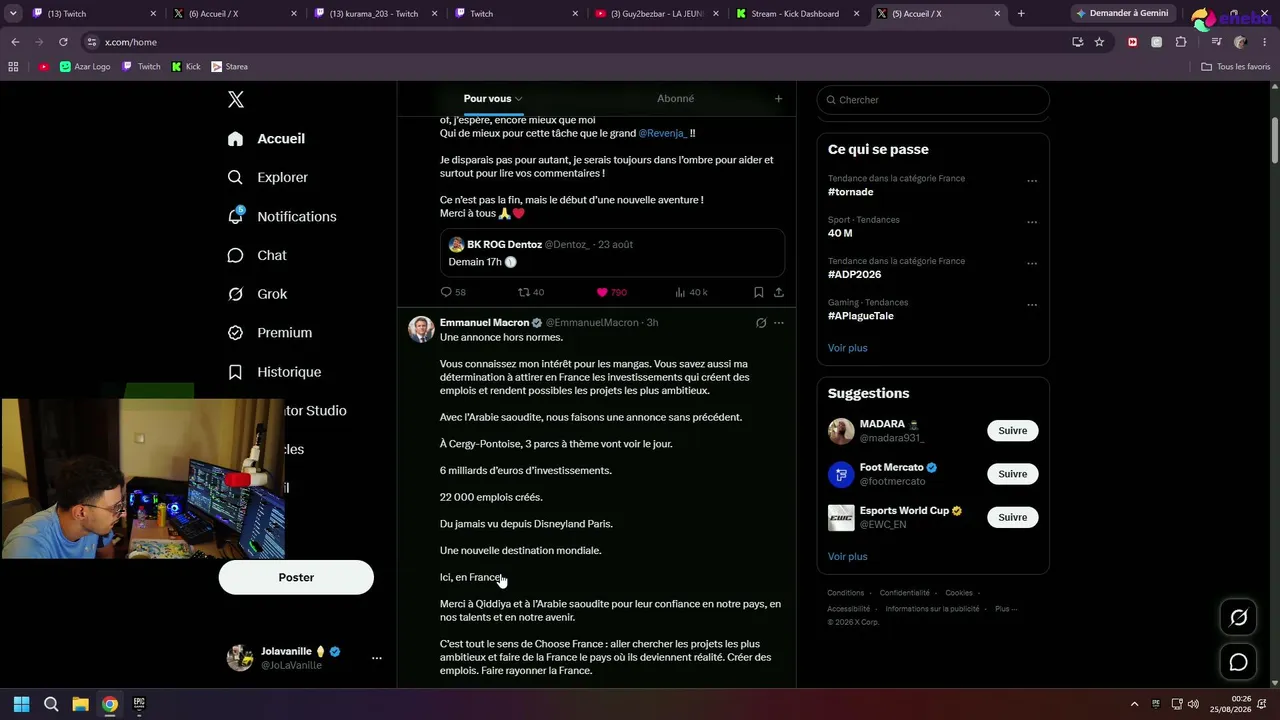1280x720 pixels.
Task: Open a new browser tab
Action: click(x=1021, y=14)
